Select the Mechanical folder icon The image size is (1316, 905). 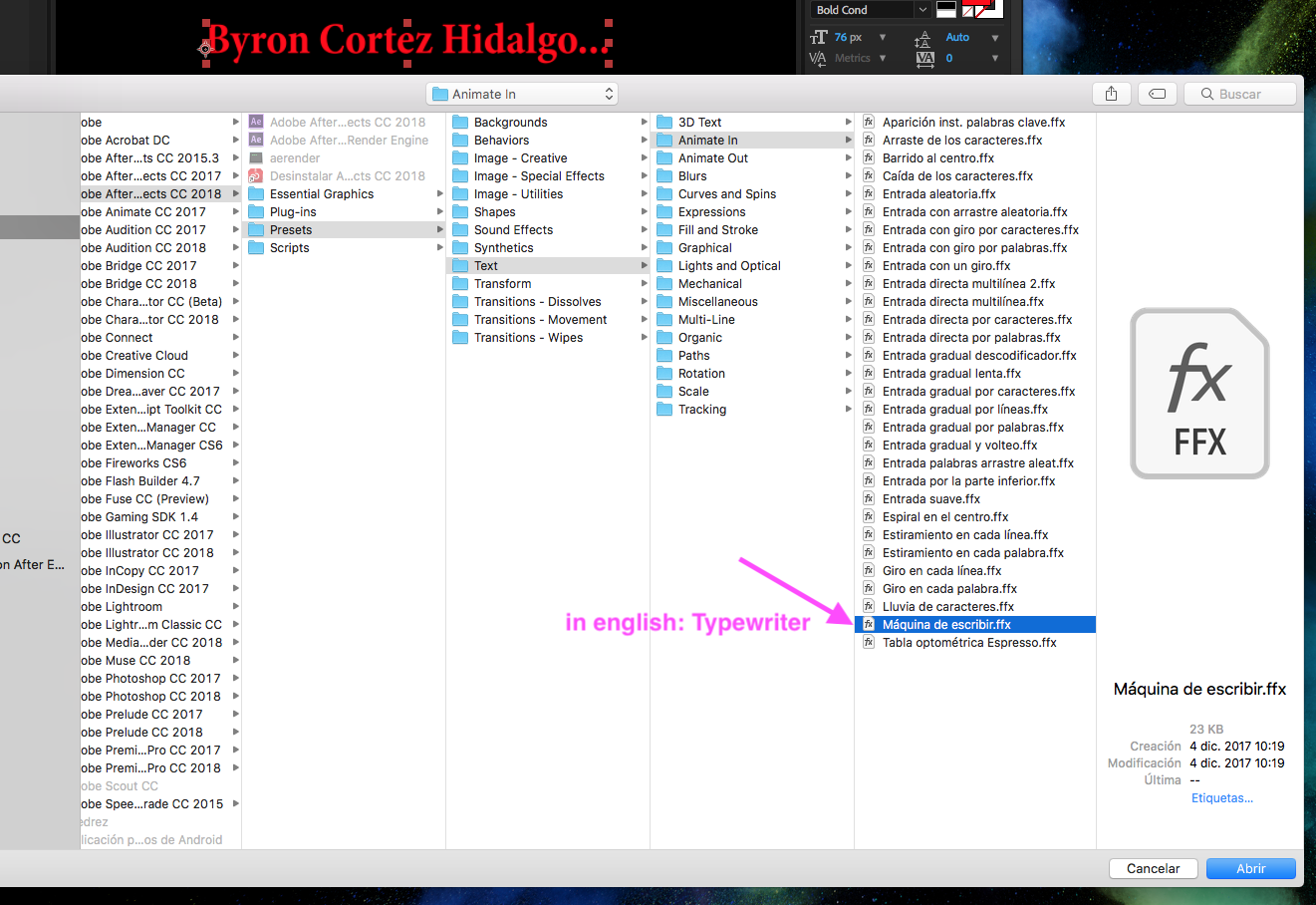[x=664, y=284]
